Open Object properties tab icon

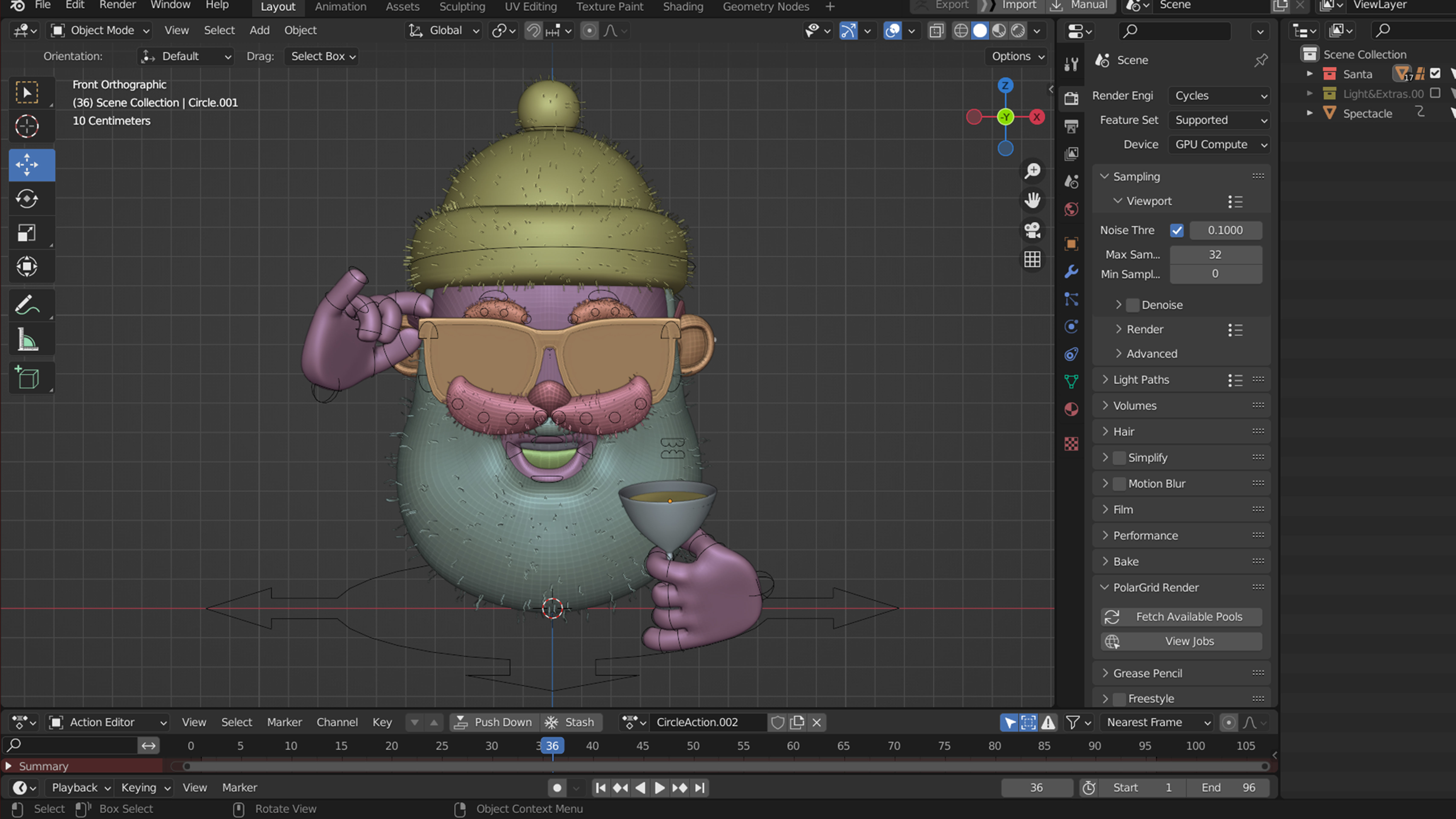1071,244
